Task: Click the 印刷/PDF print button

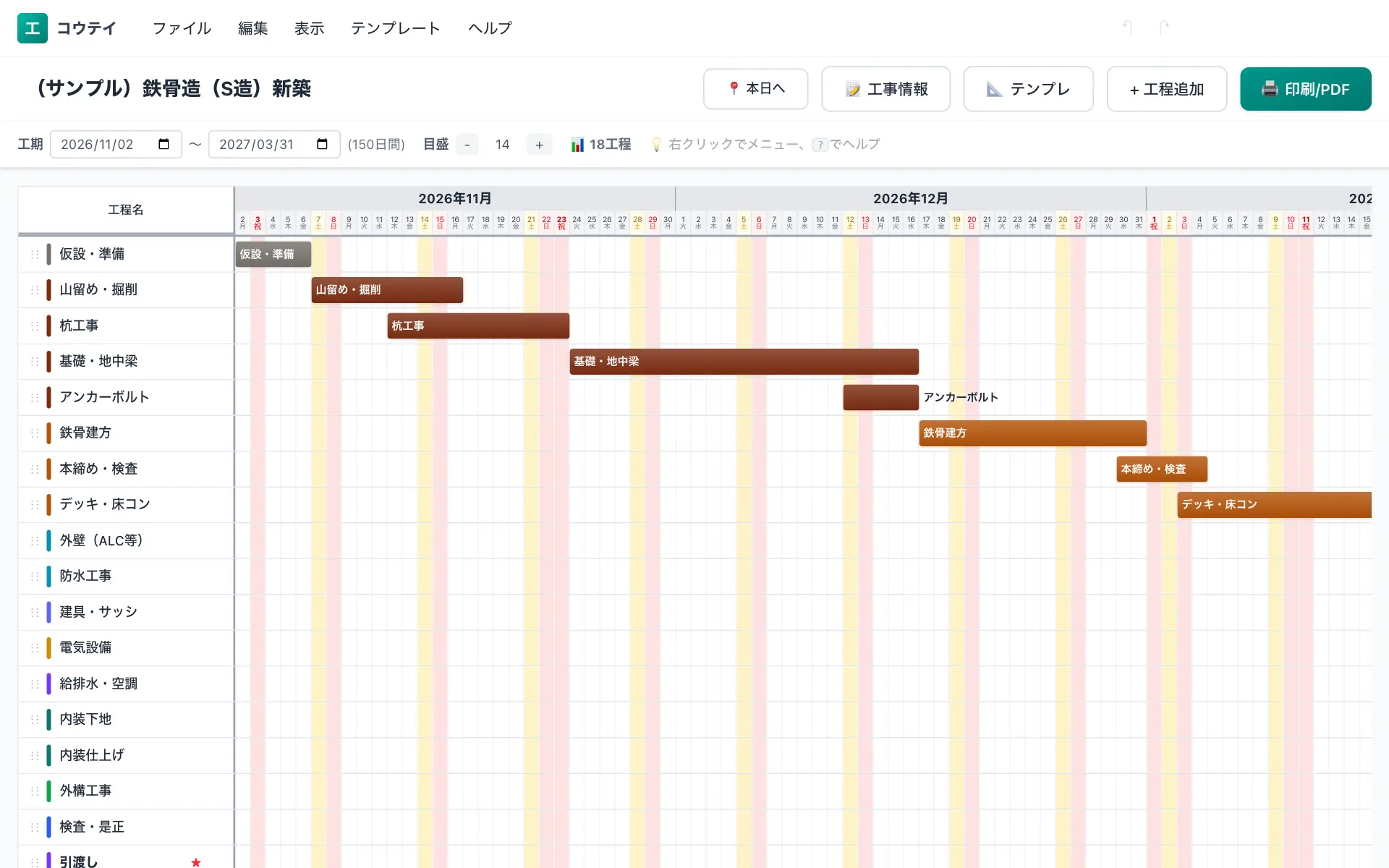Action: click(x=1305, y=89)
